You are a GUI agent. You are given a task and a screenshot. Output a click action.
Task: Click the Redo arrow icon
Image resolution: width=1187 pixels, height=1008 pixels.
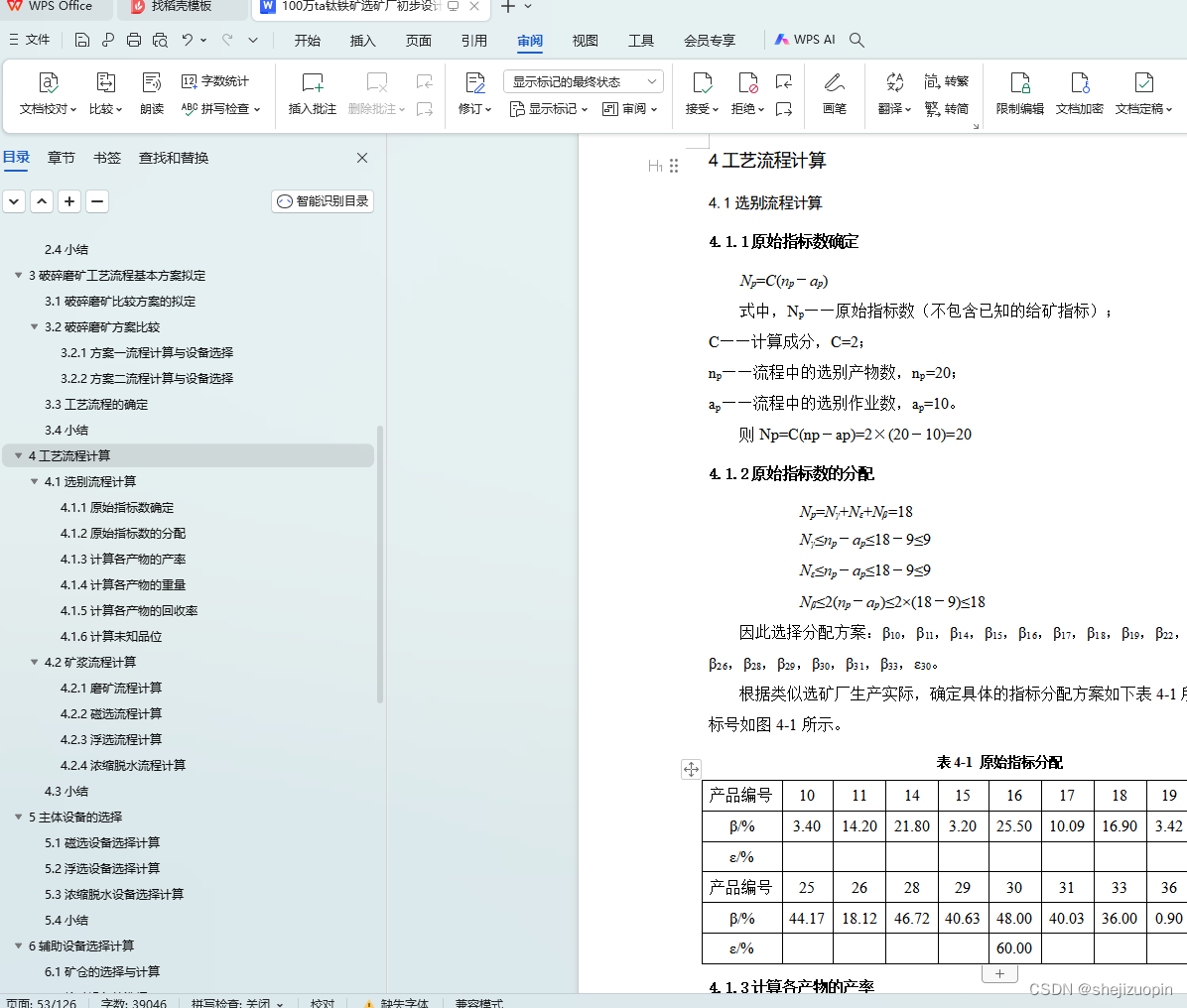[x=227, y=40]
